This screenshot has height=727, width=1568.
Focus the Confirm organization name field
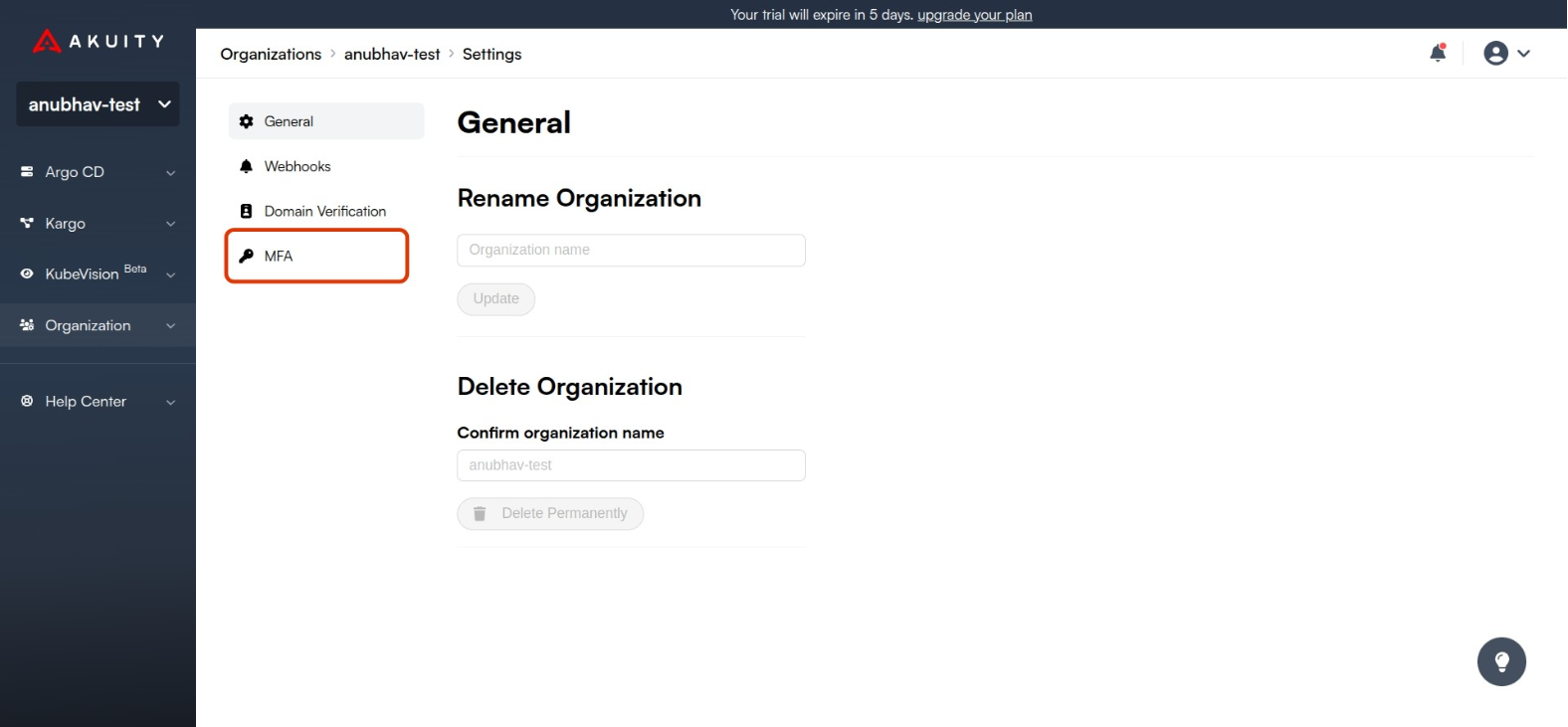[x=631, y=465]
